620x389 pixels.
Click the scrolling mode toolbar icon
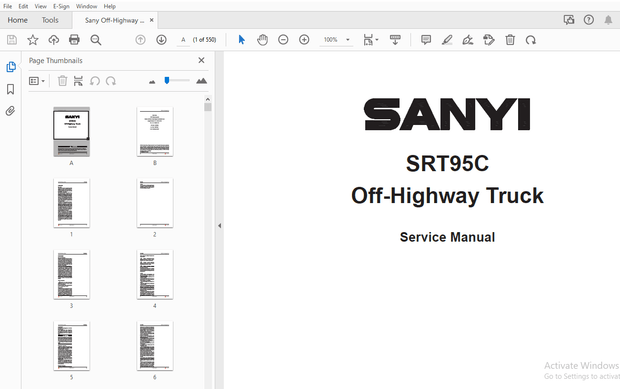395,40
